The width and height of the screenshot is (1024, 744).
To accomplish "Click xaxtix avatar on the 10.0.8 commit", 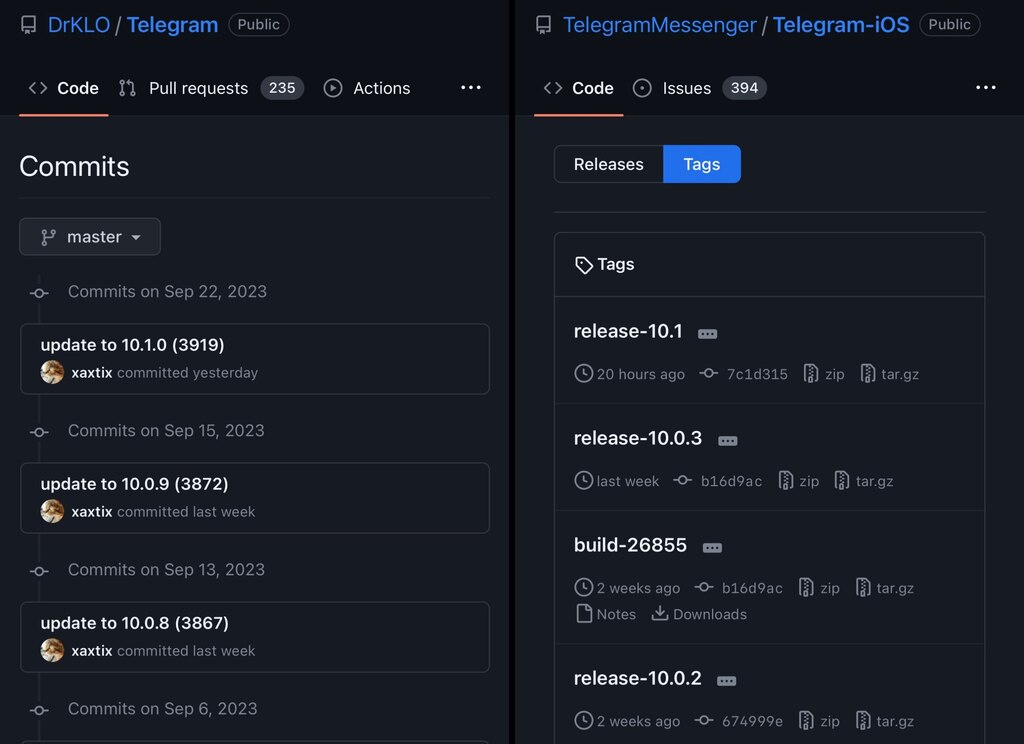I will pos(52,651).
